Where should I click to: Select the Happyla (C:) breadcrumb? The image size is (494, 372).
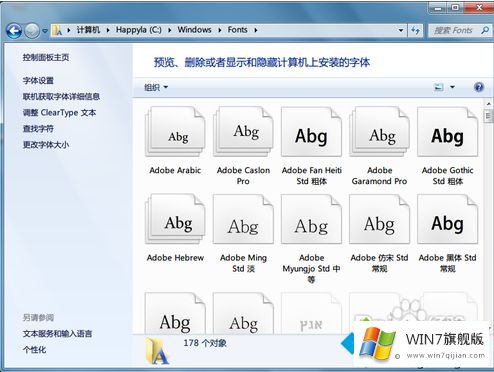coord(139,30)
